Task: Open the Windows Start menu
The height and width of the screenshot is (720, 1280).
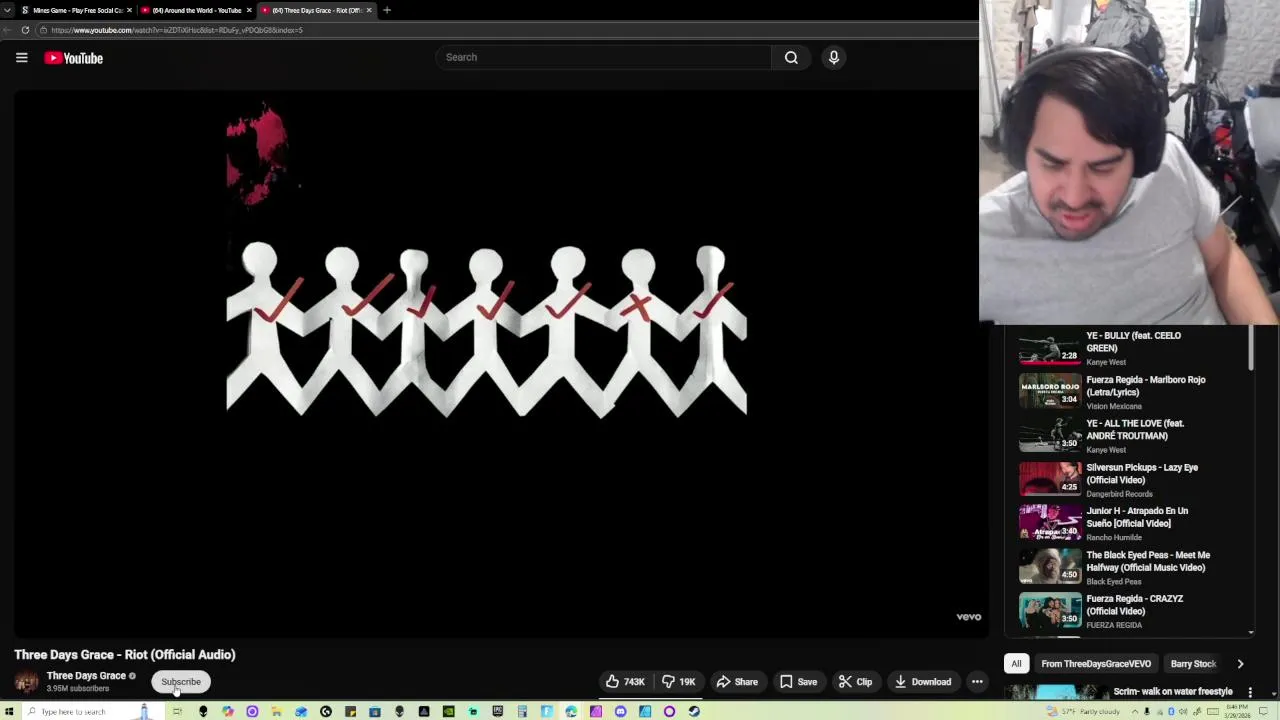Action: [9, 712]
